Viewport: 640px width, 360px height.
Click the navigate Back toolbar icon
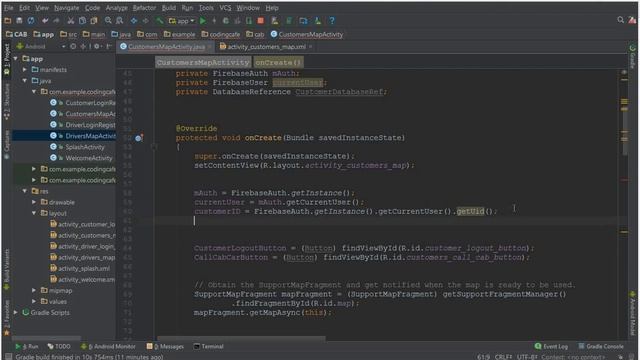[133, 20]
